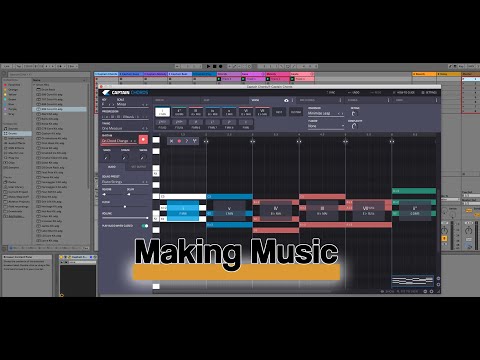Image resolution: width=480 pixels, height=360 pixels.
Task: Click the pink record dot in chord toolbar
Action: pos(179,141)
